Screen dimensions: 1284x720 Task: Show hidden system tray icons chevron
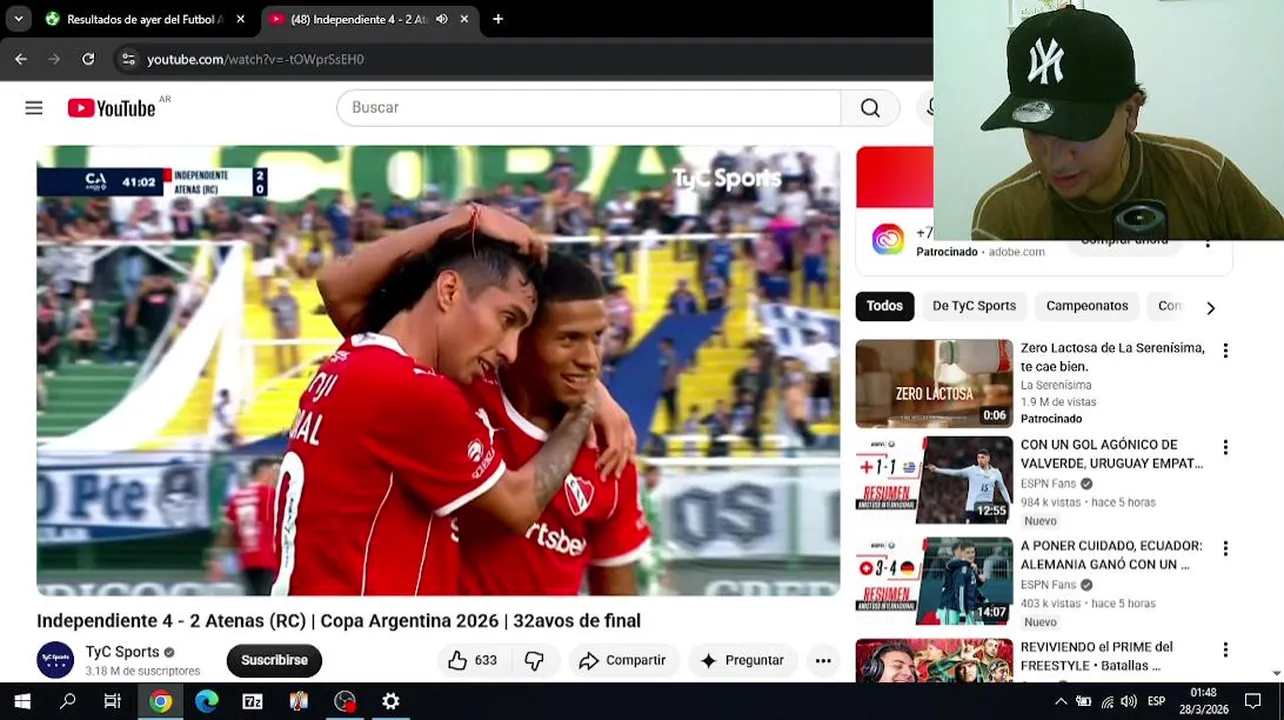(x=1061, y=702)
